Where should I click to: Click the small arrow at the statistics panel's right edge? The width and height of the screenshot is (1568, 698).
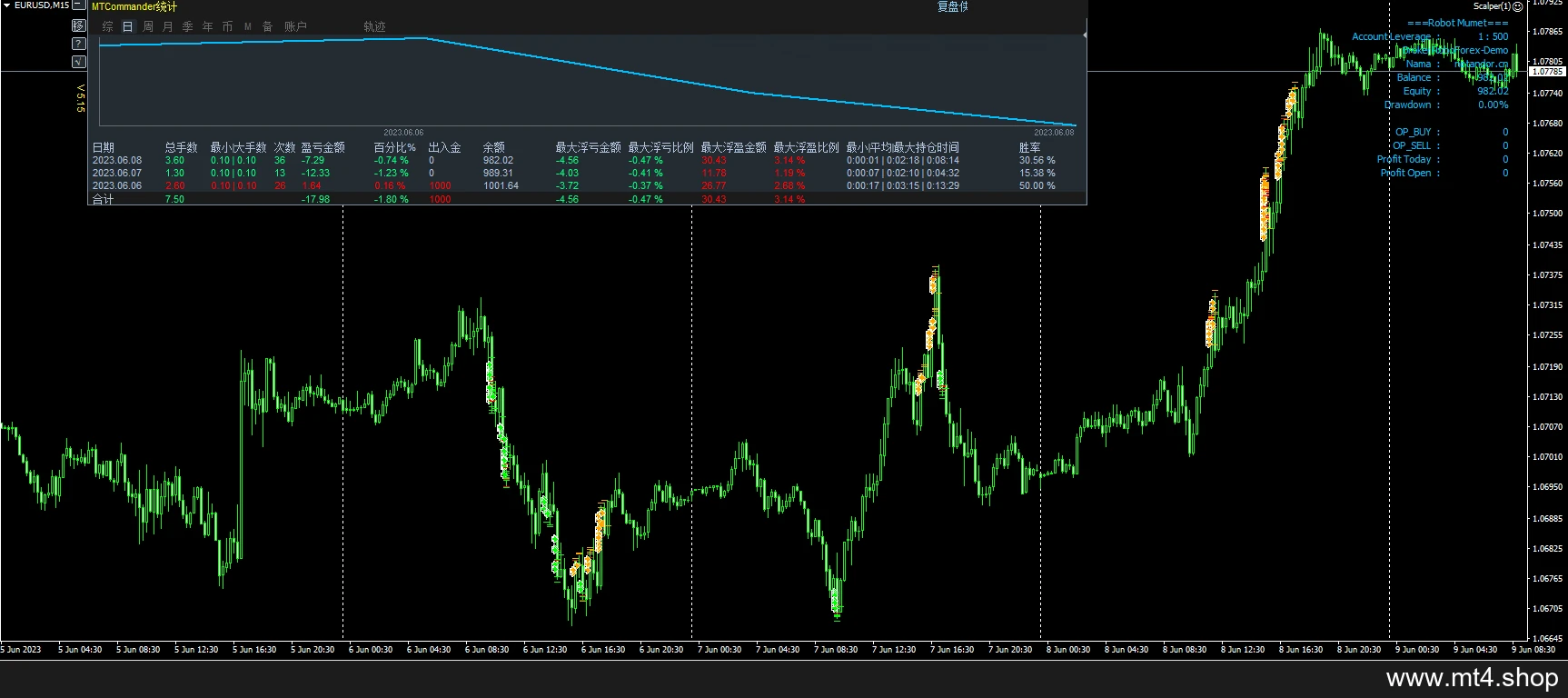pos(1085,35)
